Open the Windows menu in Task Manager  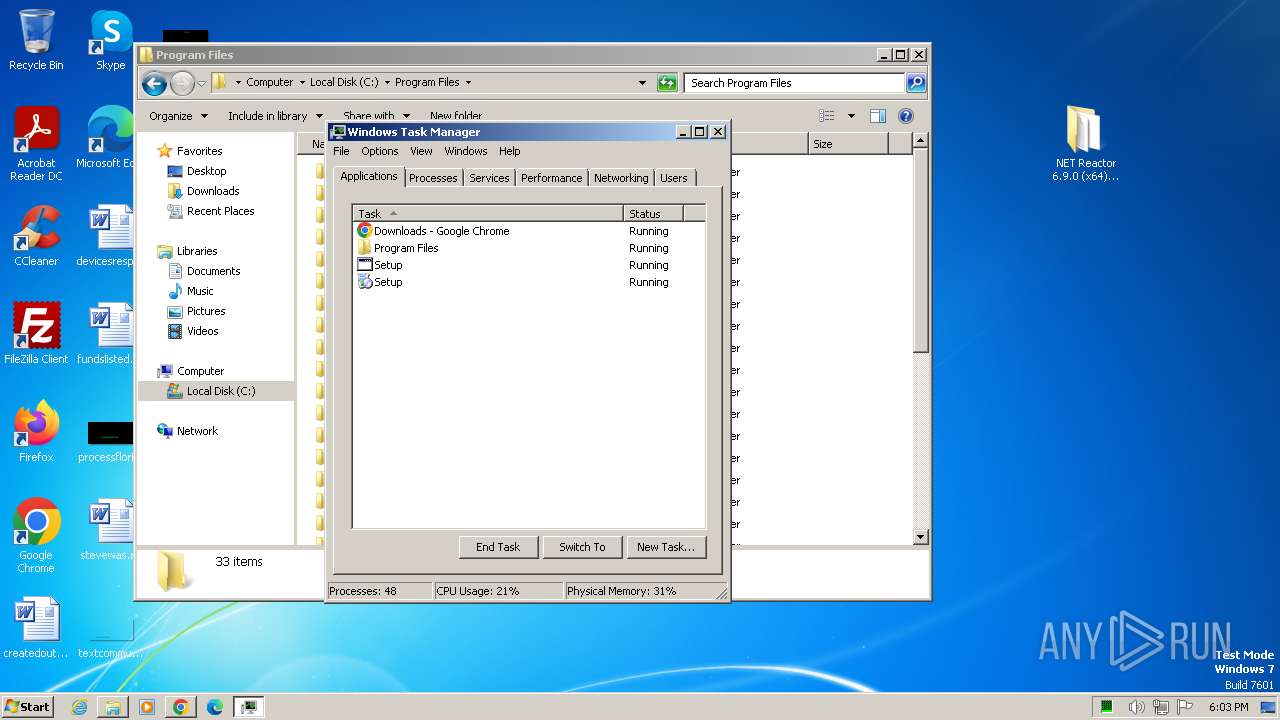[465, 151]
